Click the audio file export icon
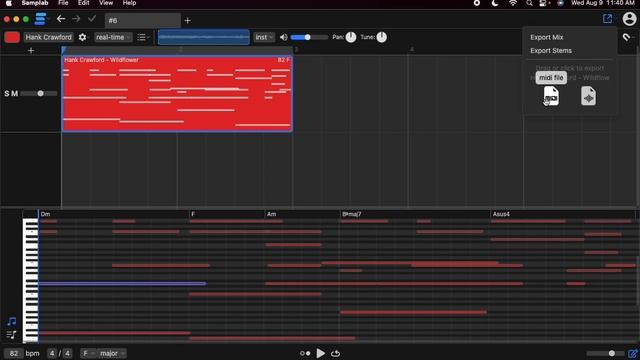 (588, 96)
